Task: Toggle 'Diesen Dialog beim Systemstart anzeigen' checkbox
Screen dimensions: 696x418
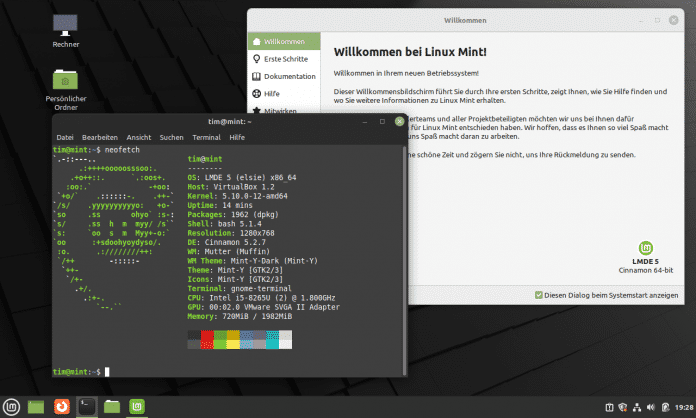Action: coord(539,295)
